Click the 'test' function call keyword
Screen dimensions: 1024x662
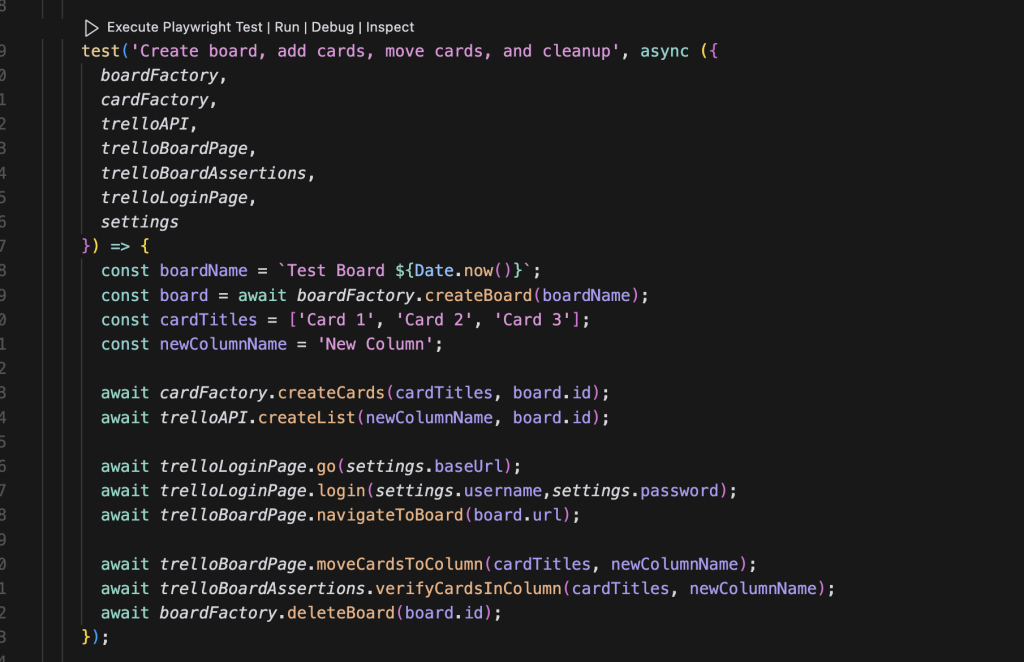tap(101, 51)
